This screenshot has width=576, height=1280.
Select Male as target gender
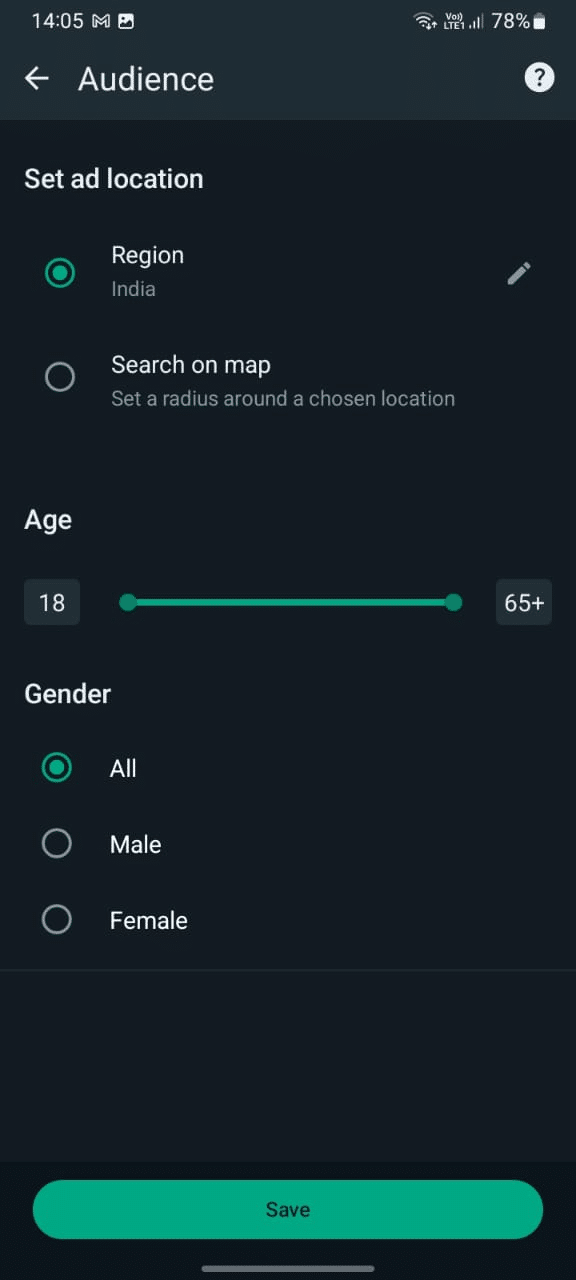coord(57,843)
